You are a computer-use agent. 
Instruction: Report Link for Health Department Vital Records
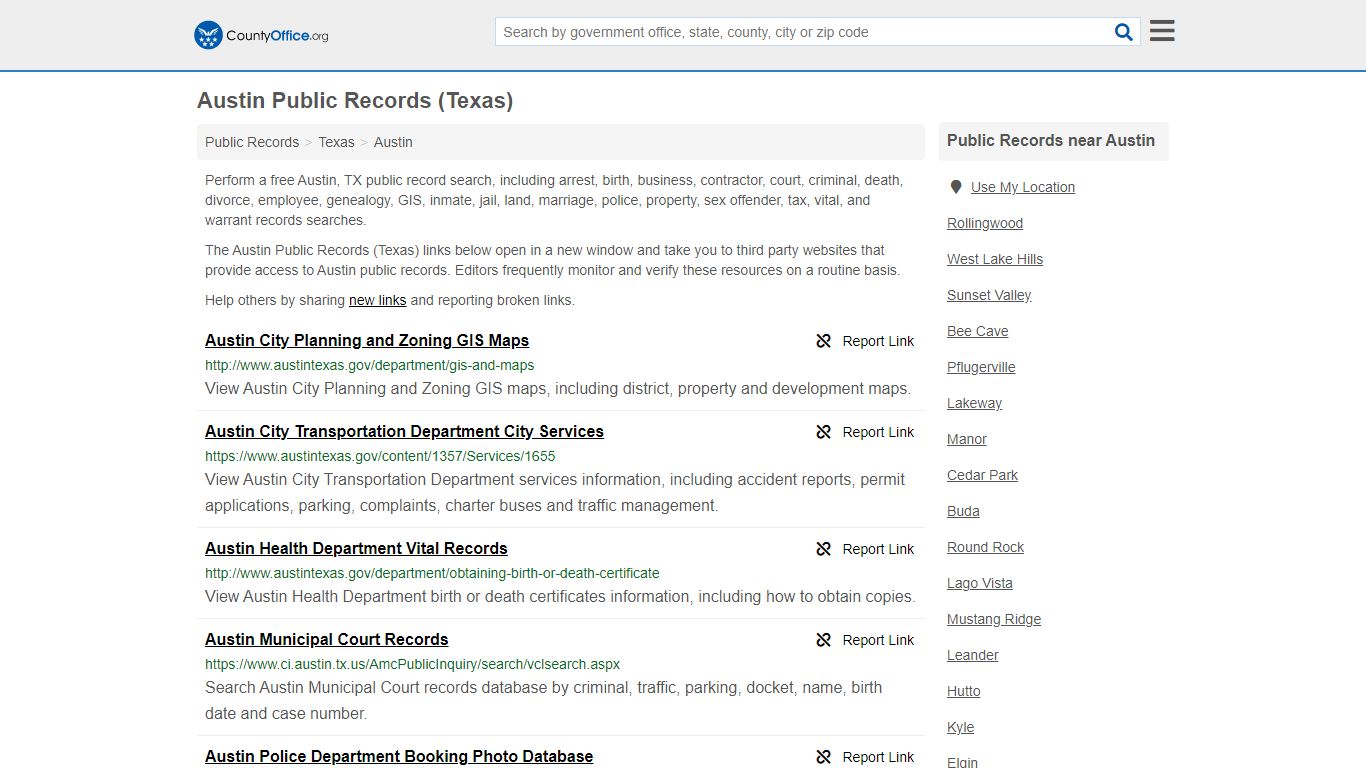point(878,549)
